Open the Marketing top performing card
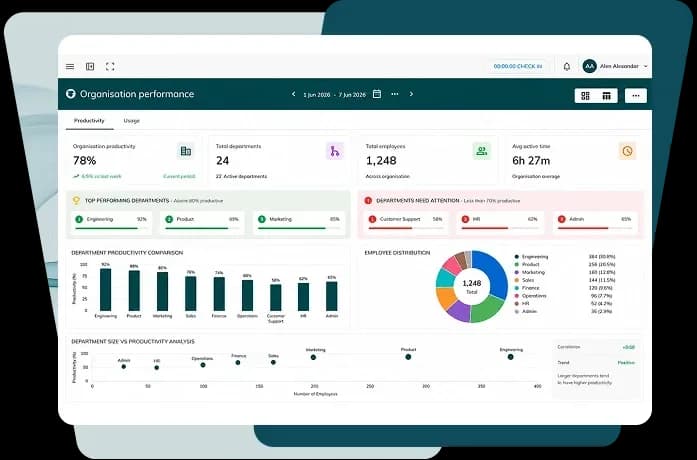This screenshot has height=460, width=697. tap(299, 223)
